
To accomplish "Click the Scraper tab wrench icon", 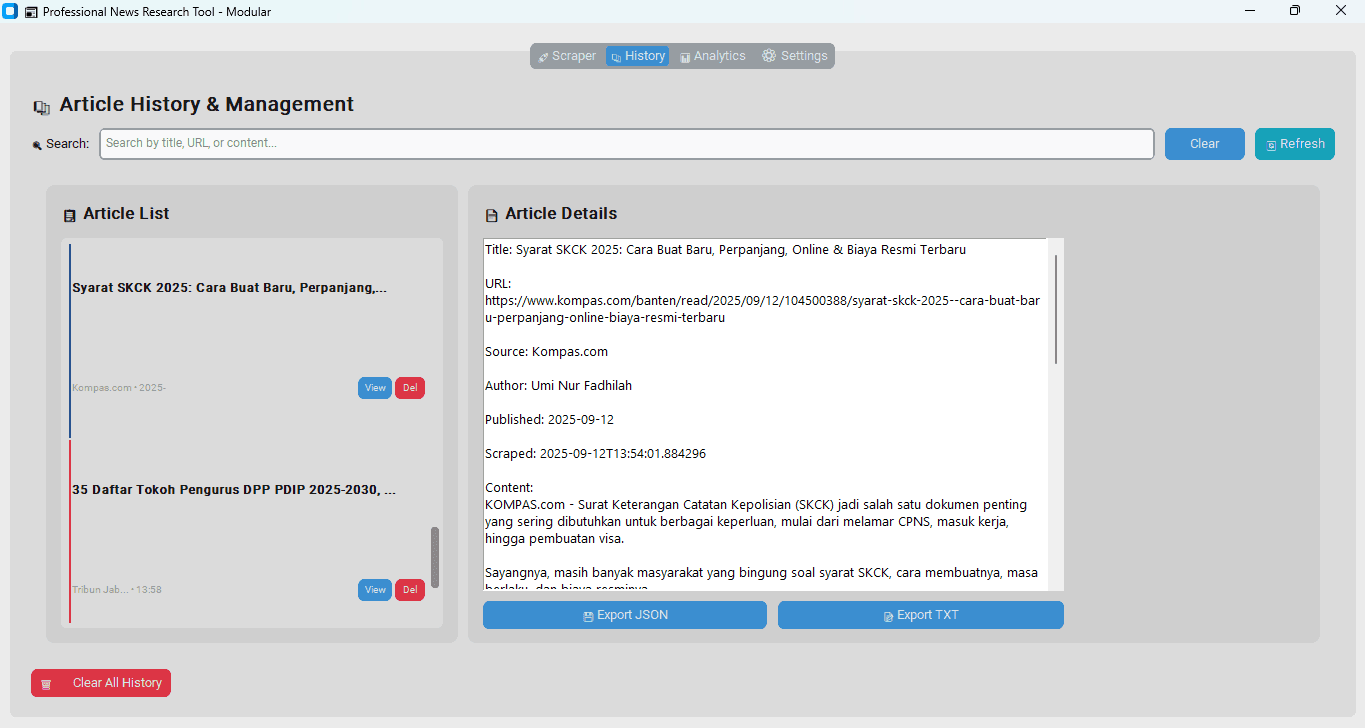I will 543,56.
